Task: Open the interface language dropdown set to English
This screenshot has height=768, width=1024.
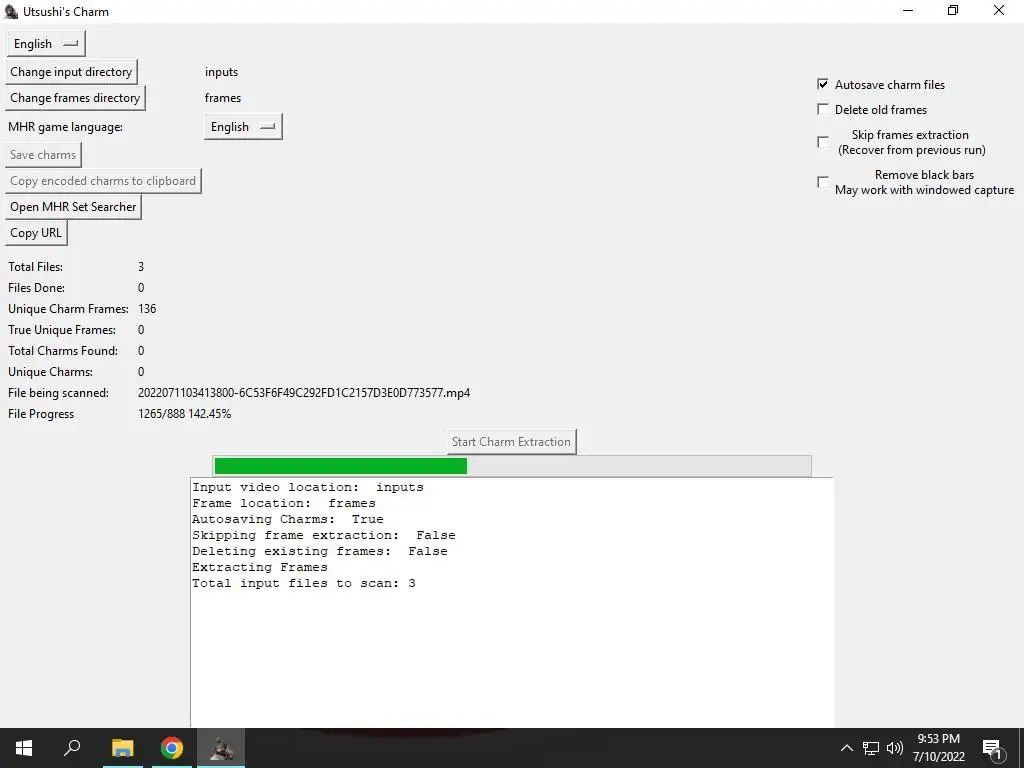Action: (46, 44)
